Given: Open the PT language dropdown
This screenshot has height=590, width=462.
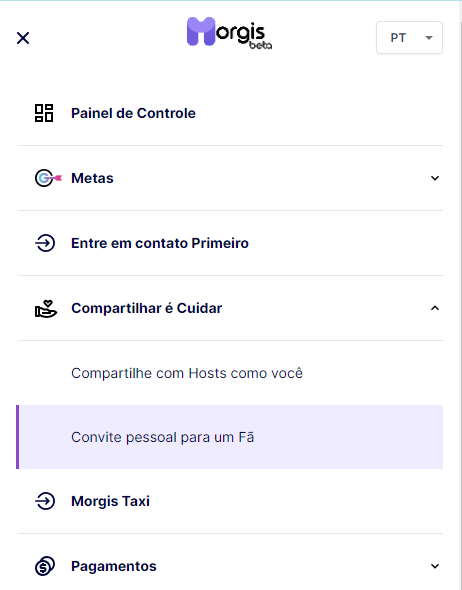Looking at the screenshot, I should (409, 38).
